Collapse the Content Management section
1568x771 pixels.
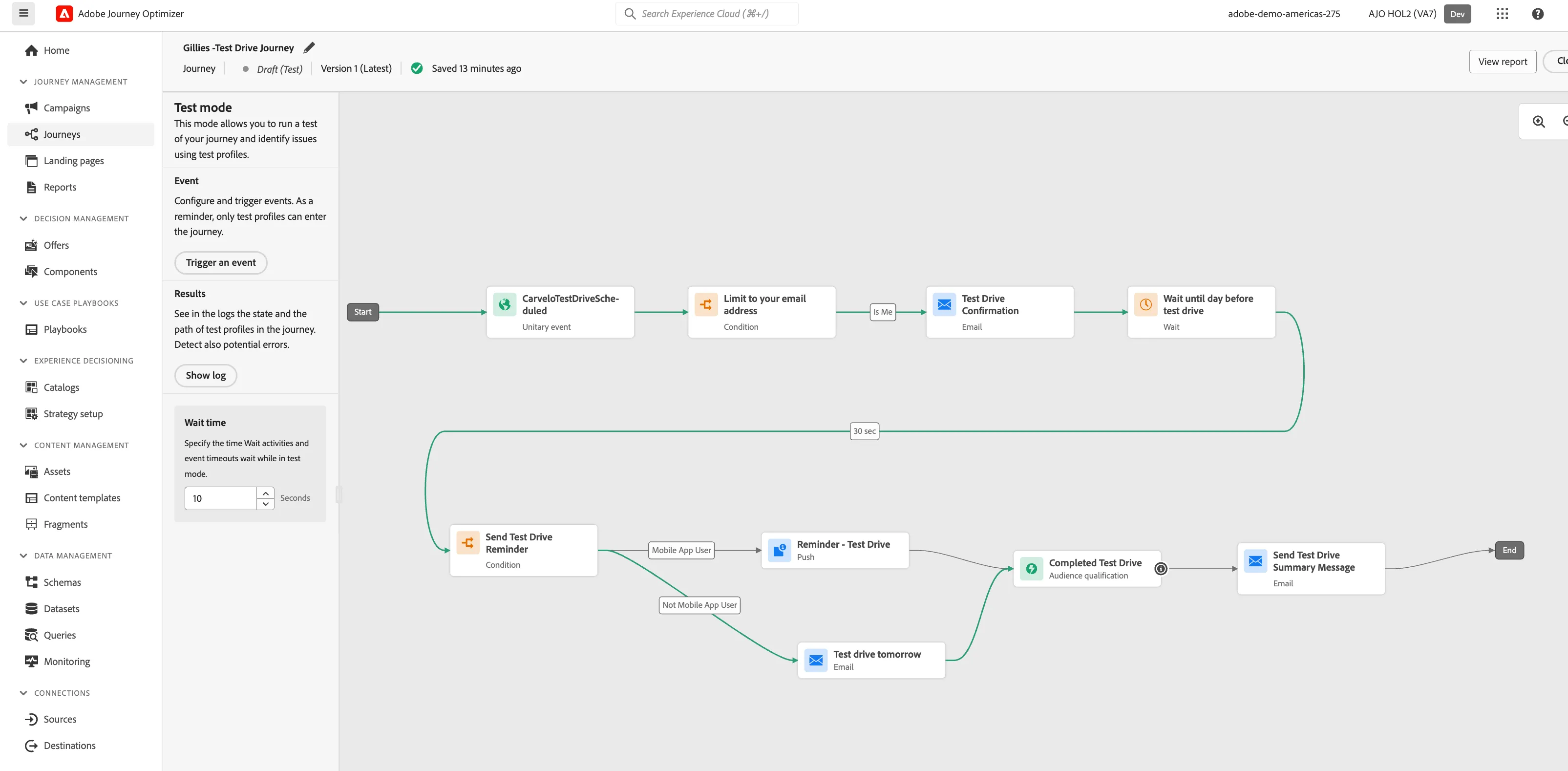click(23, 445)
